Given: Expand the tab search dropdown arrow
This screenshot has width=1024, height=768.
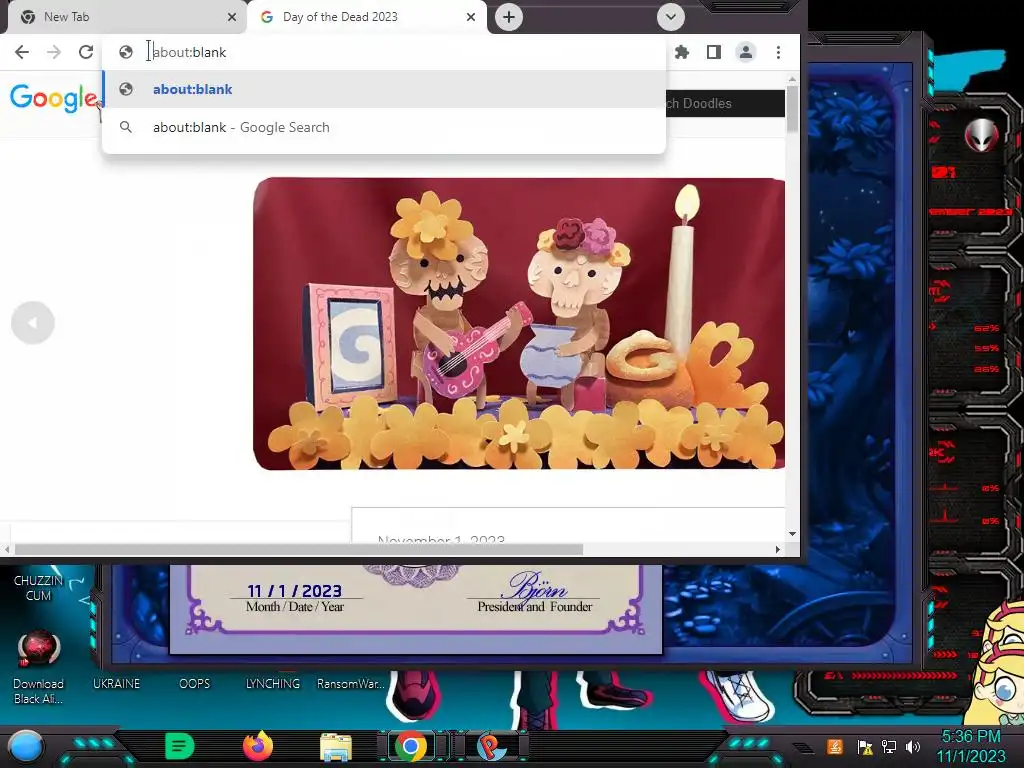Looking at the screenshot, I should pyautogui.click(x=671, y=17).
